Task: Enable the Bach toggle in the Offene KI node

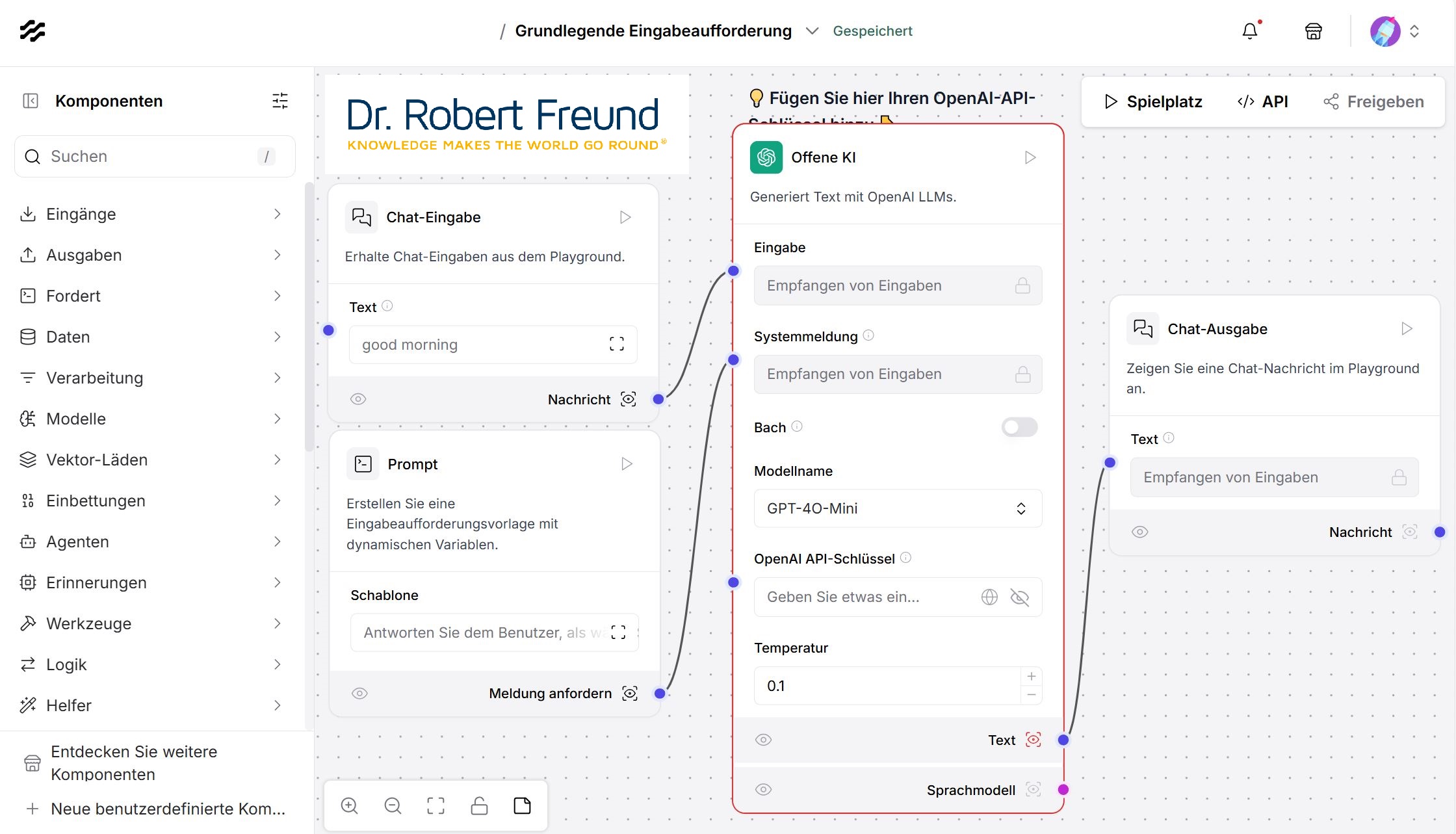Action: [x=1019, y=427]
